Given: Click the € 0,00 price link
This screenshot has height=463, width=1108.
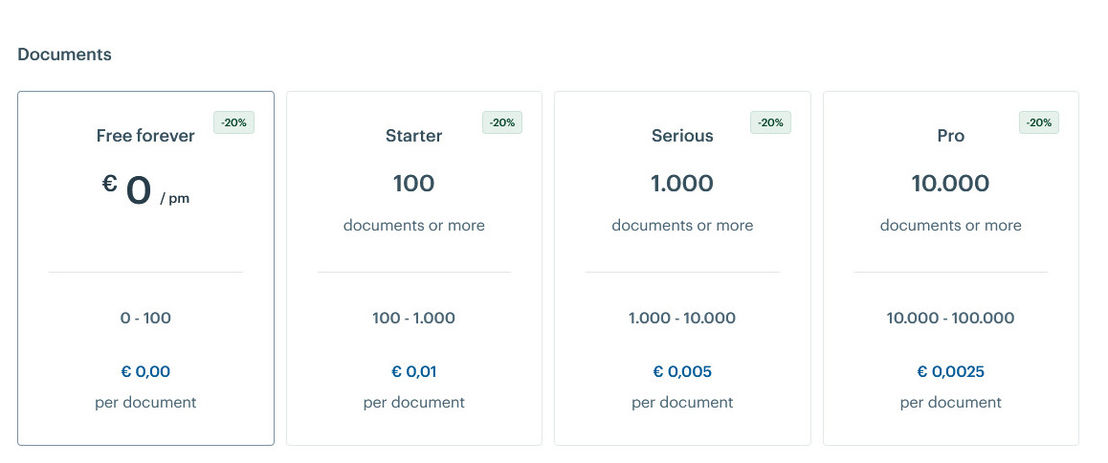Looking at the screenshot, I should (x=146, y=372).
